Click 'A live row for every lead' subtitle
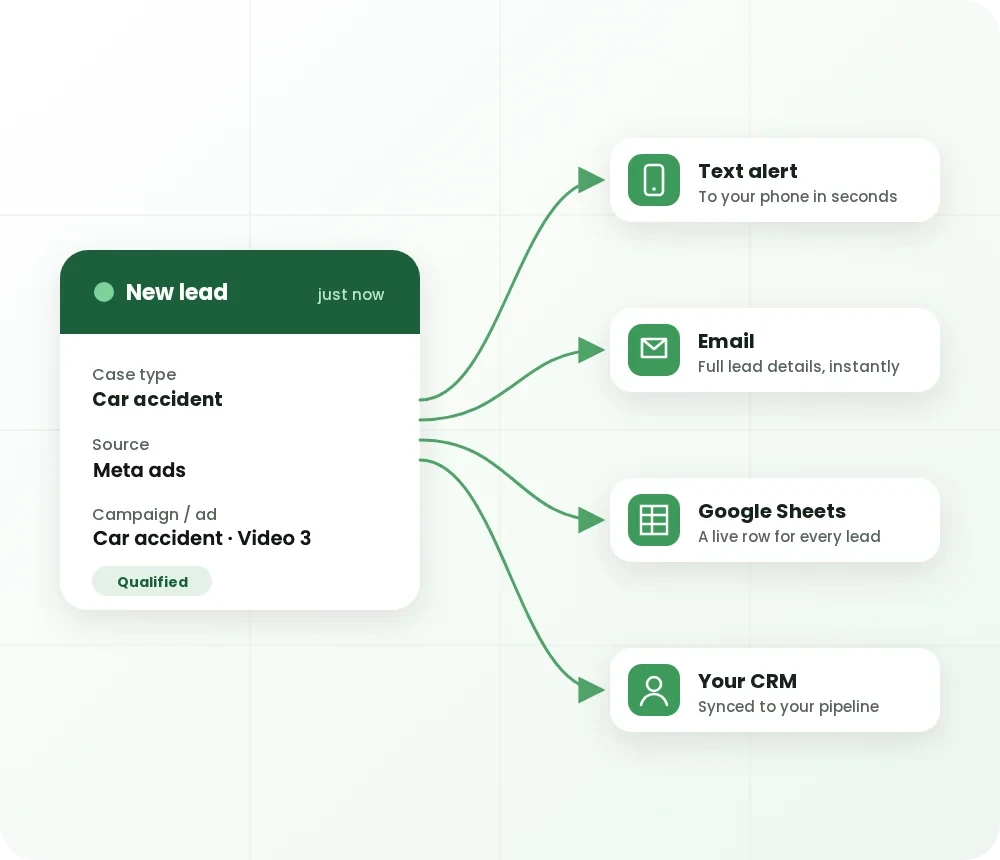1000x860 pixels. tap(789, 537)
